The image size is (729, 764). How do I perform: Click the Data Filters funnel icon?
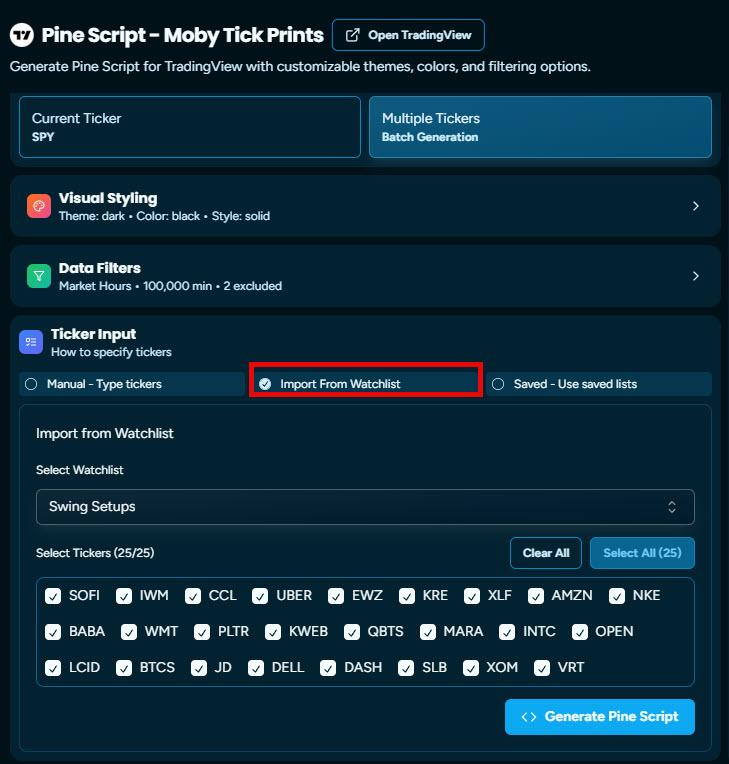[39, 276]
